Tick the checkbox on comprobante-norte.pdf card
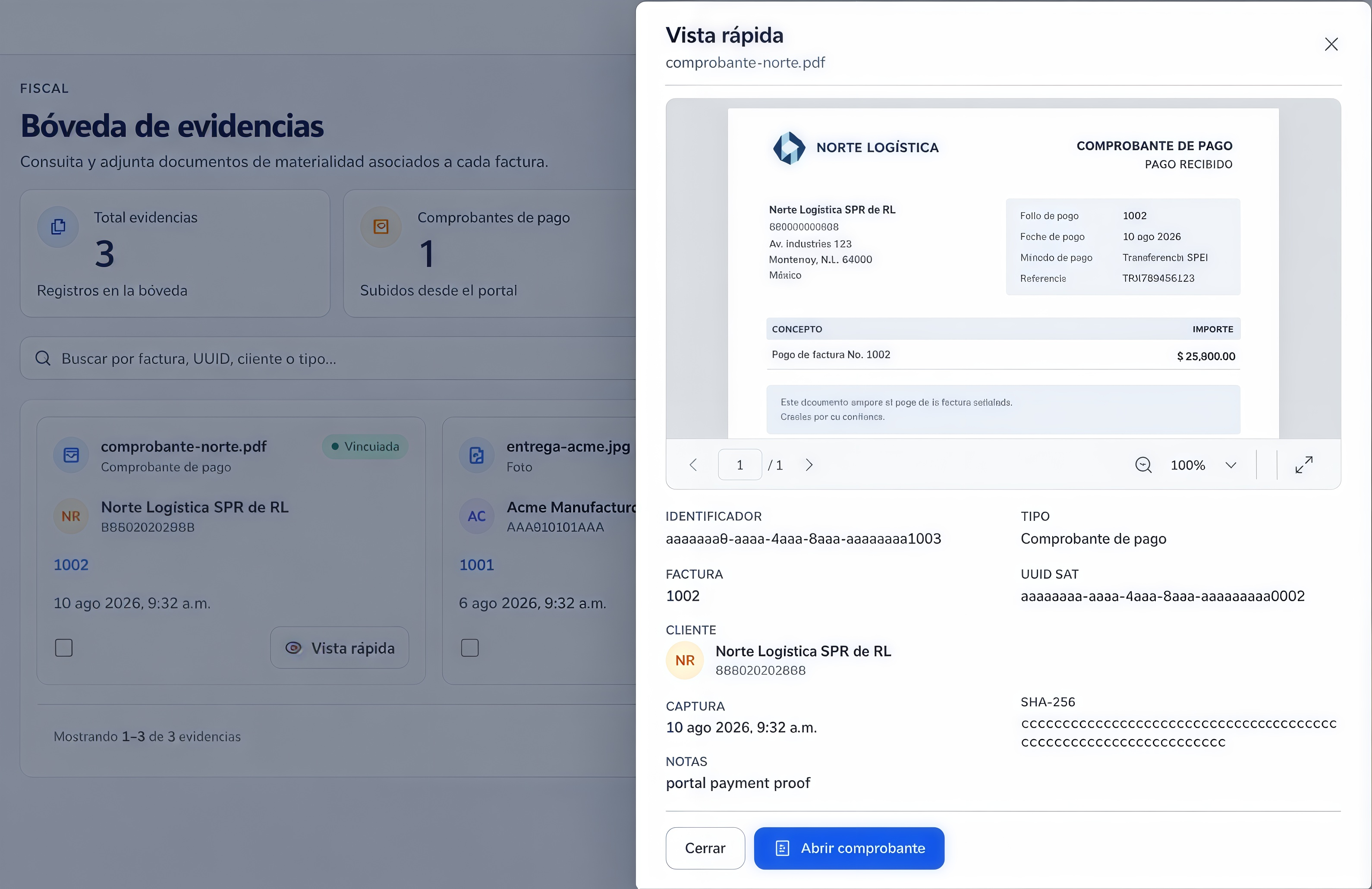The width and height of the screenshot is (1372, 889). pos(64,647)
